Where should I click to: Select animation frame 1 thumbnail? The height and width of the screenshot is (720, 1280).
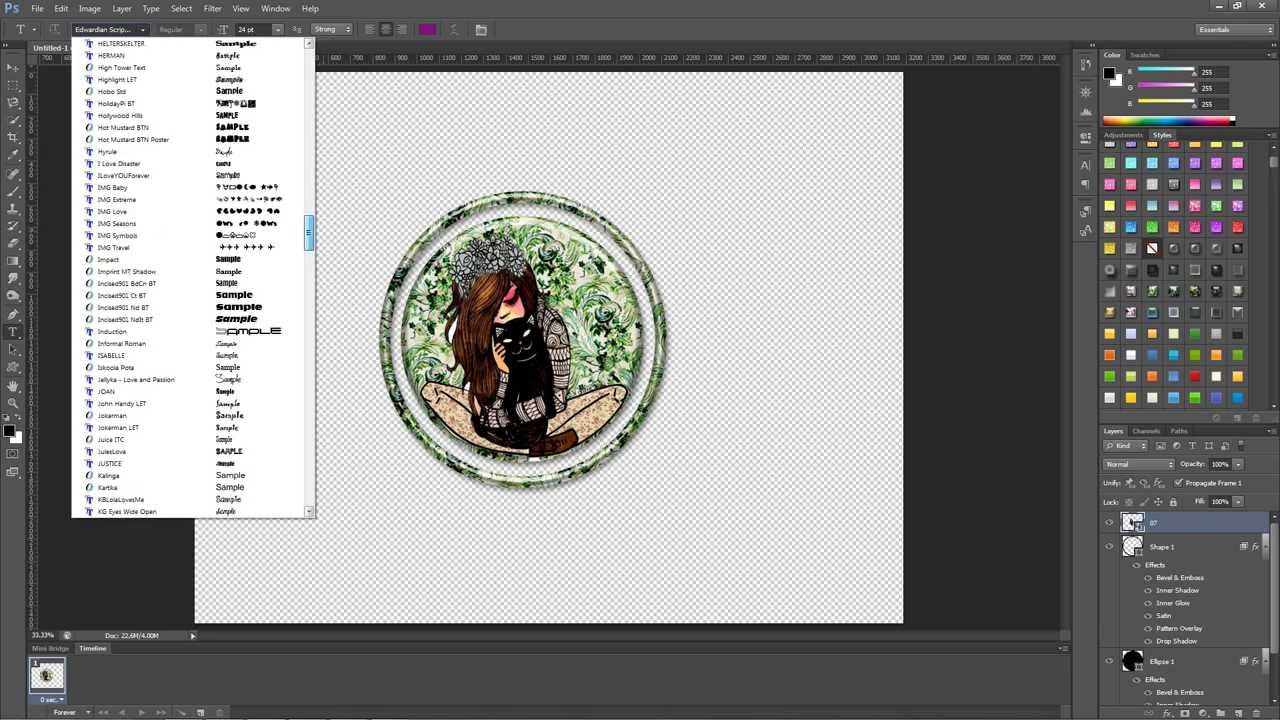(46, 676)
